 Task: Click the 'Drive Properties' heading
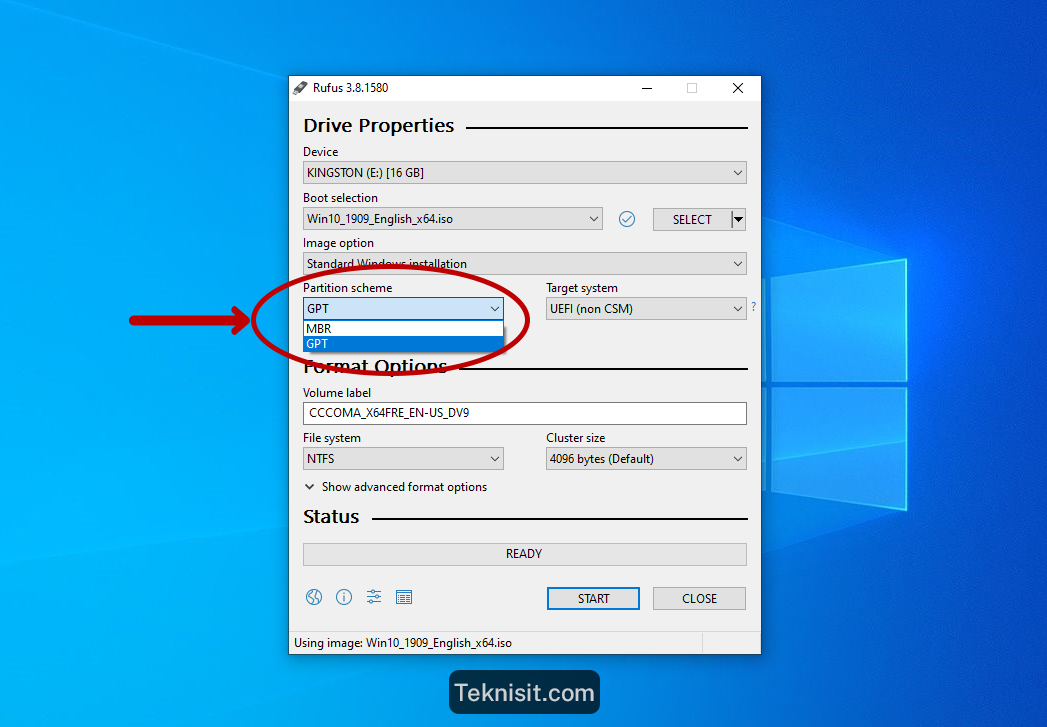point(379,126)
